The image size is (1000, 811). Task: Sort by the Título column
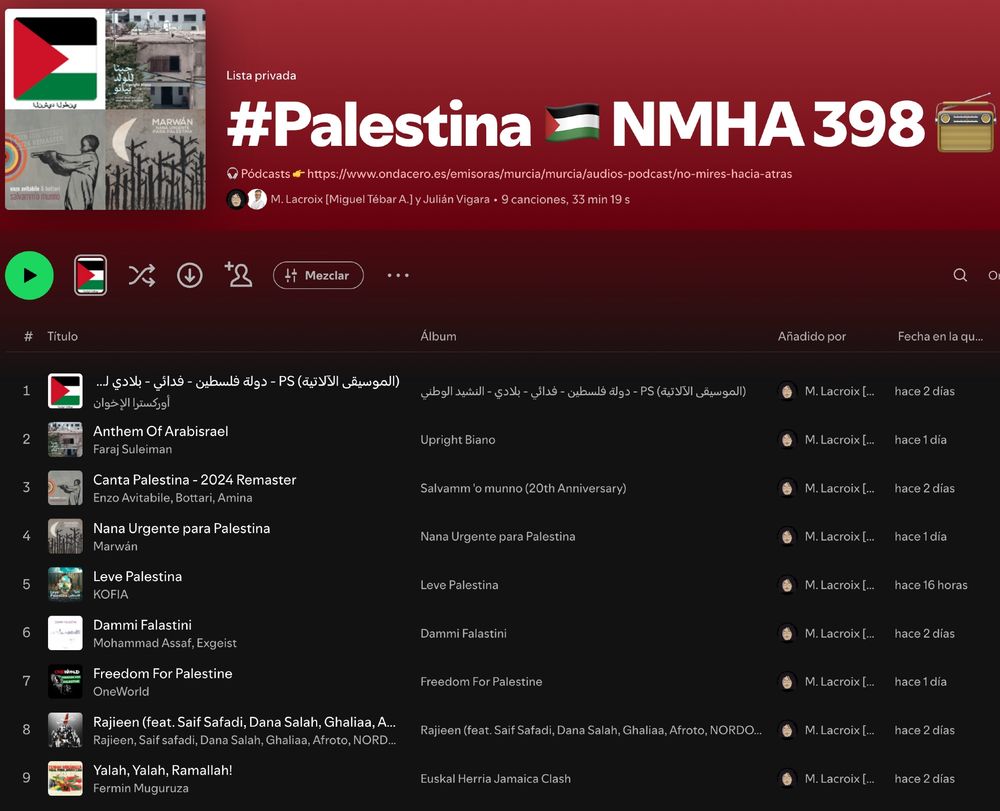(62, 336)
